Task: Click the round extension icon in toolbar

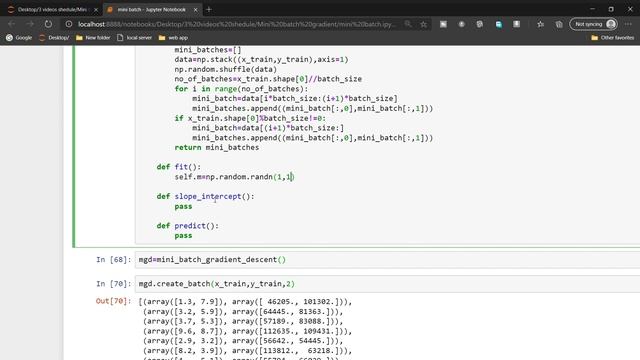Action: [x=462, y=24]
